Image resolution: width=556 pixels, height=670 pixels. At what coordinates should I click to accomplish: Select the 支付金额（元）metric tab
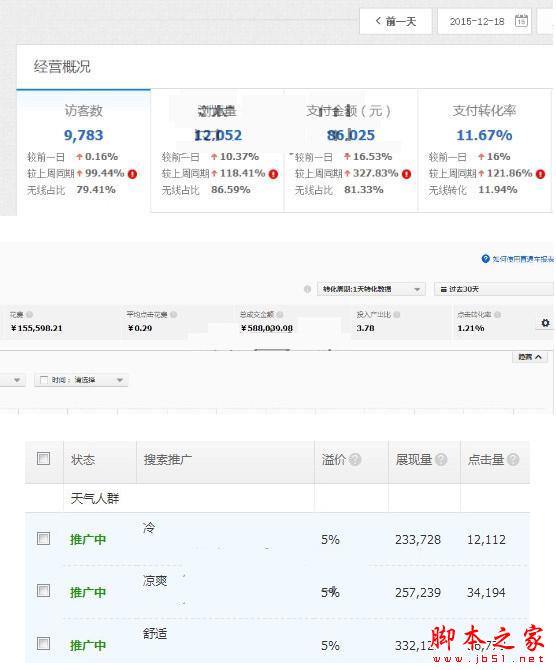point(351,150)
